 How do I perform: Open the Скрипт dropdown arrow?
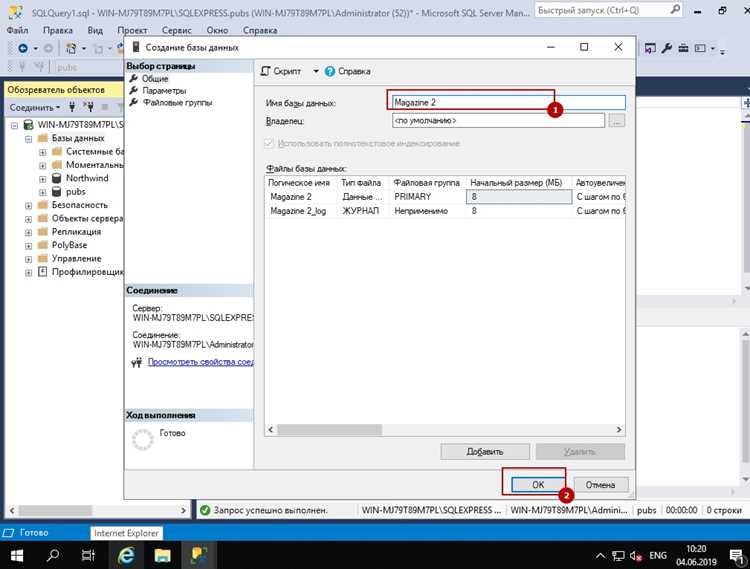(316, 71)
